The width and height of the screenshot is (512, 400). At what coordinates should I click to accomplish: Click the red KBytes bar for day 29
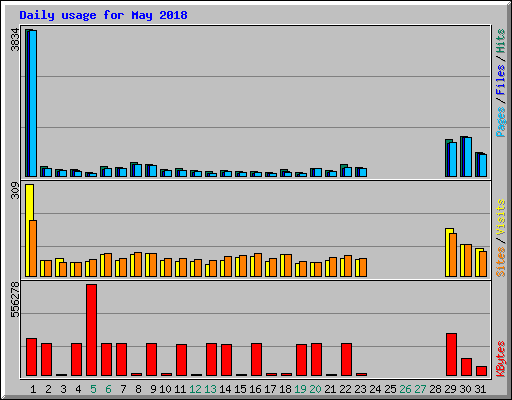coord(451,355)
